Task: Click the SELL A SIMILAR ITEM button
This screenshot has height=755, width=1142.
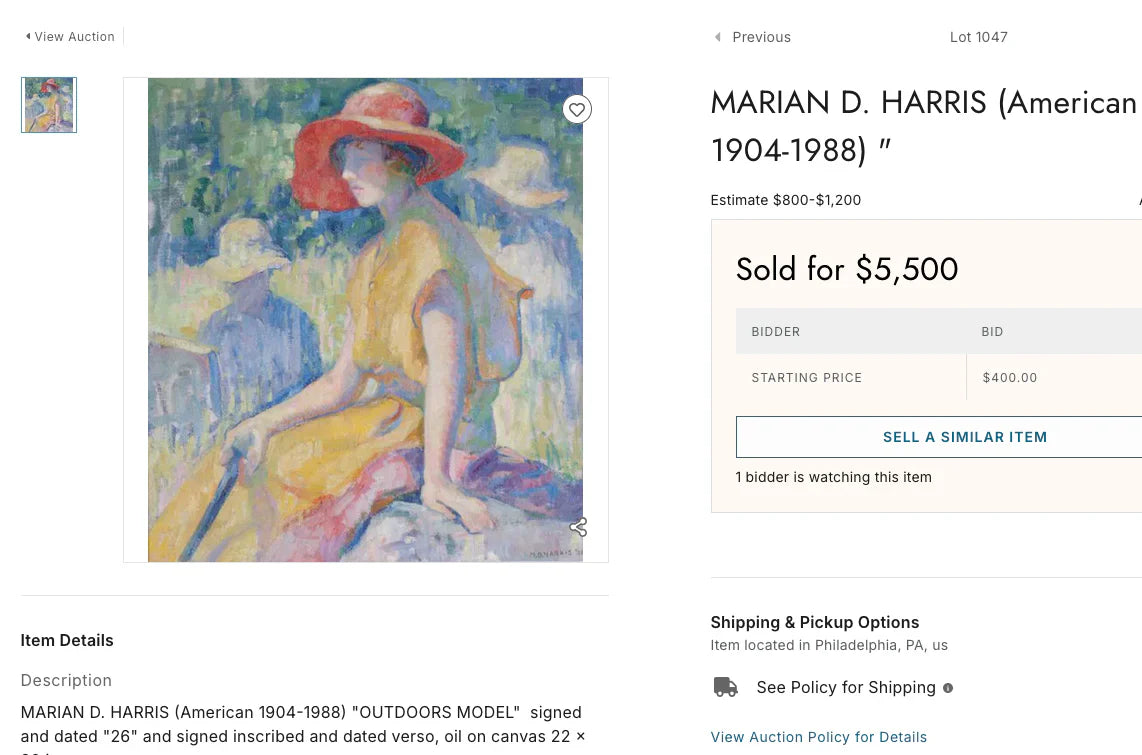Action: [964, 437]
